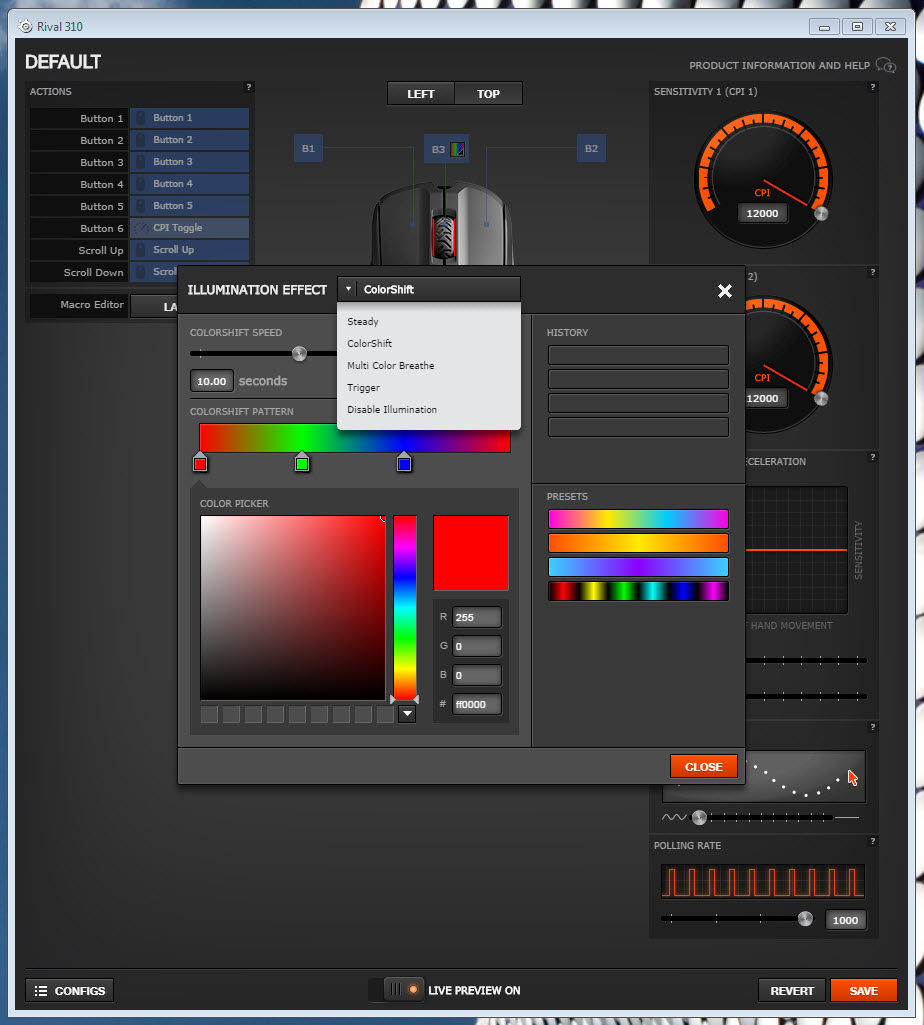
Task: Minimize the Rival 310 window
Action: (825, 27)
